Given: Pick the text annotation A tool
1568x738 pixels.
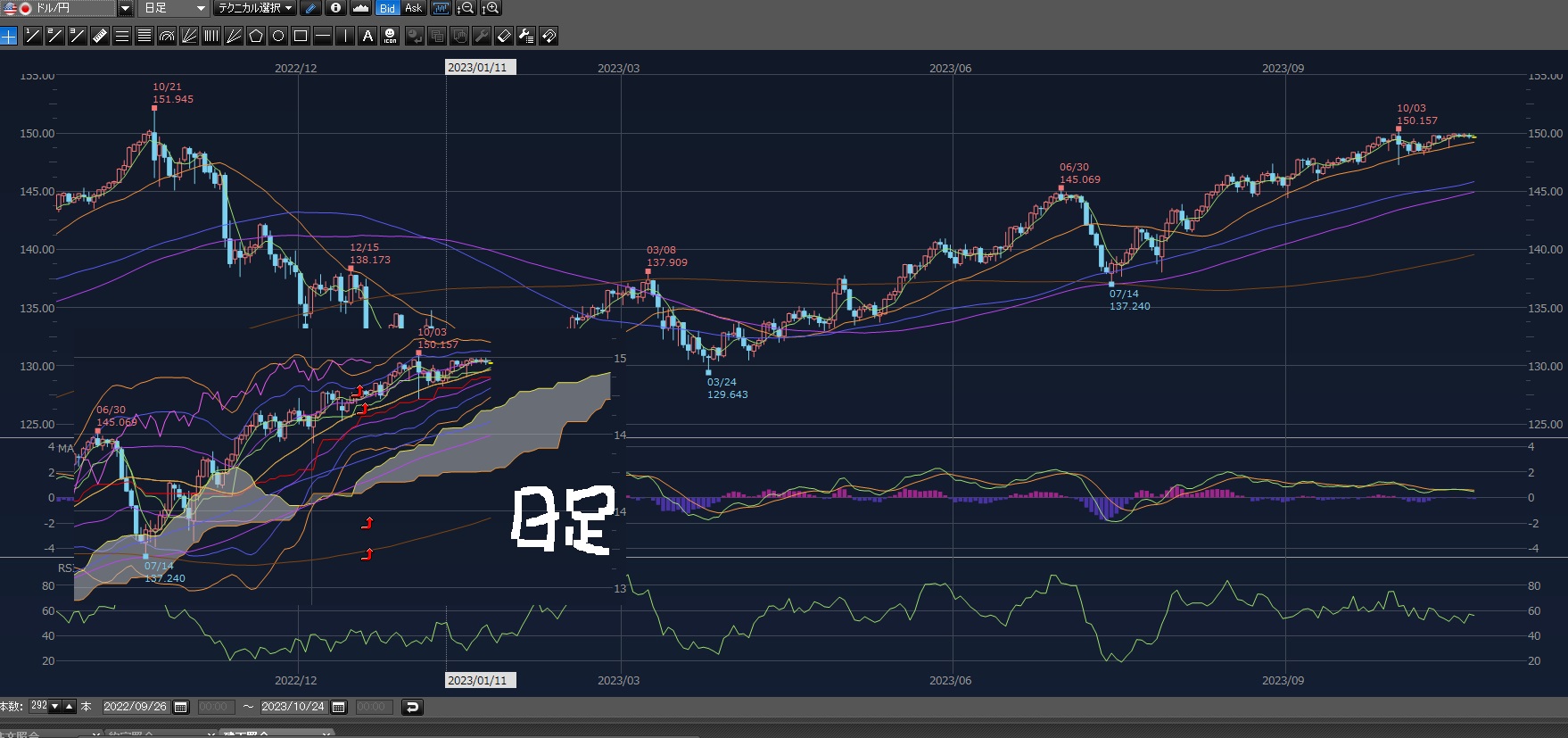Looking at the screenshot, I should [367, 36].
